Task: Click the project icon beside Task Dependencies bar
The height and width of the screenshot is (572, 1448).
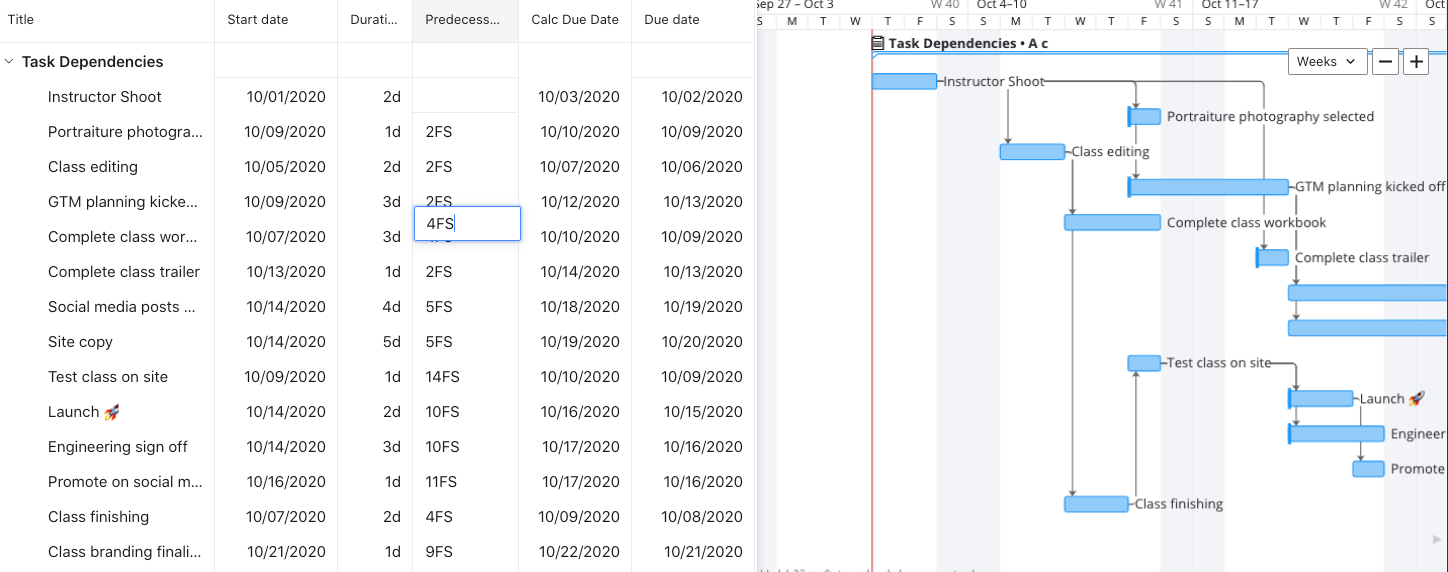Action: 878,43
